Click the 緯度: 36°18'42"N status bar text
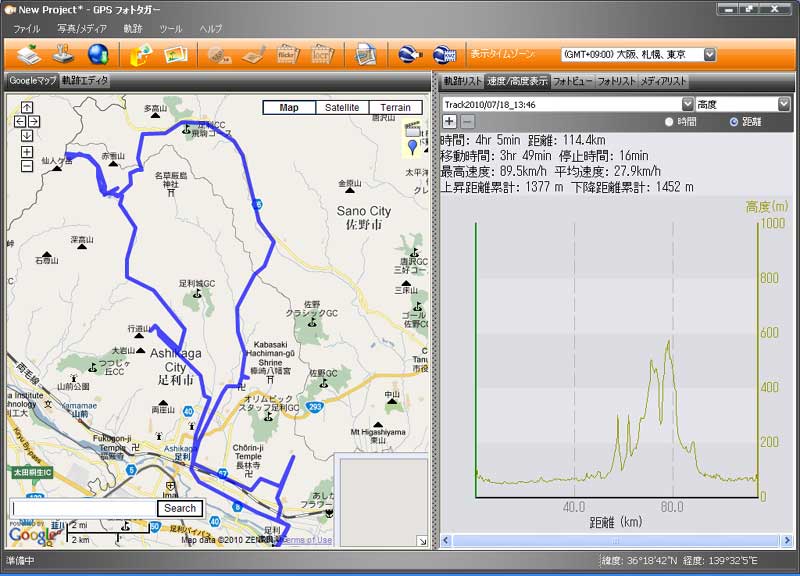Screen dimensions: 800x576 (x=639, y=561)
